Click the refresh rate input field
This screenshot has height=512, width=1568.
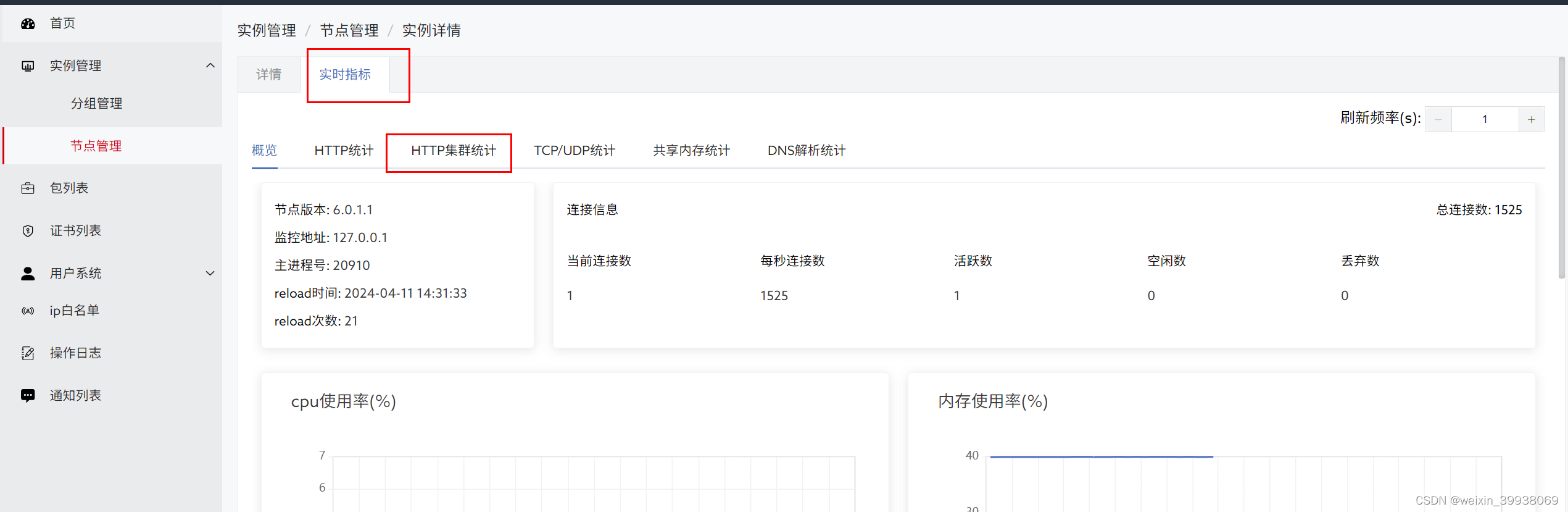coord(1485,120)
